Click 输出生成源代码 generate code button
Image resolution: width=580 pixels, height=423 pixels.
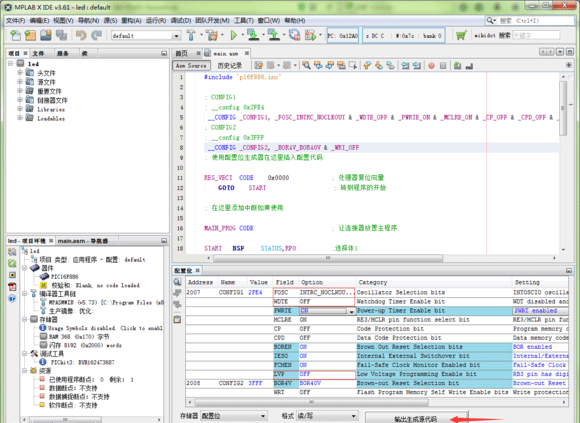pos(417,418)
